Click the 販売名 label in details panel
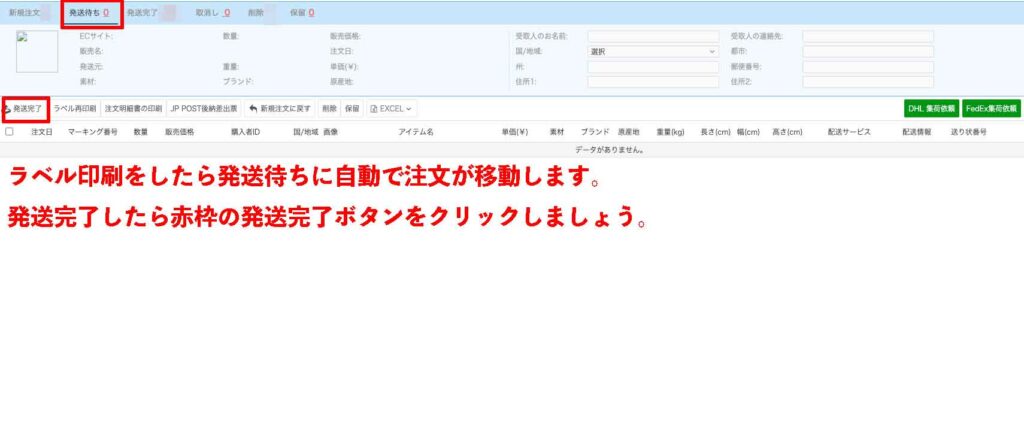This screenshot has height=439, width=1024. (x=91, y=52)
